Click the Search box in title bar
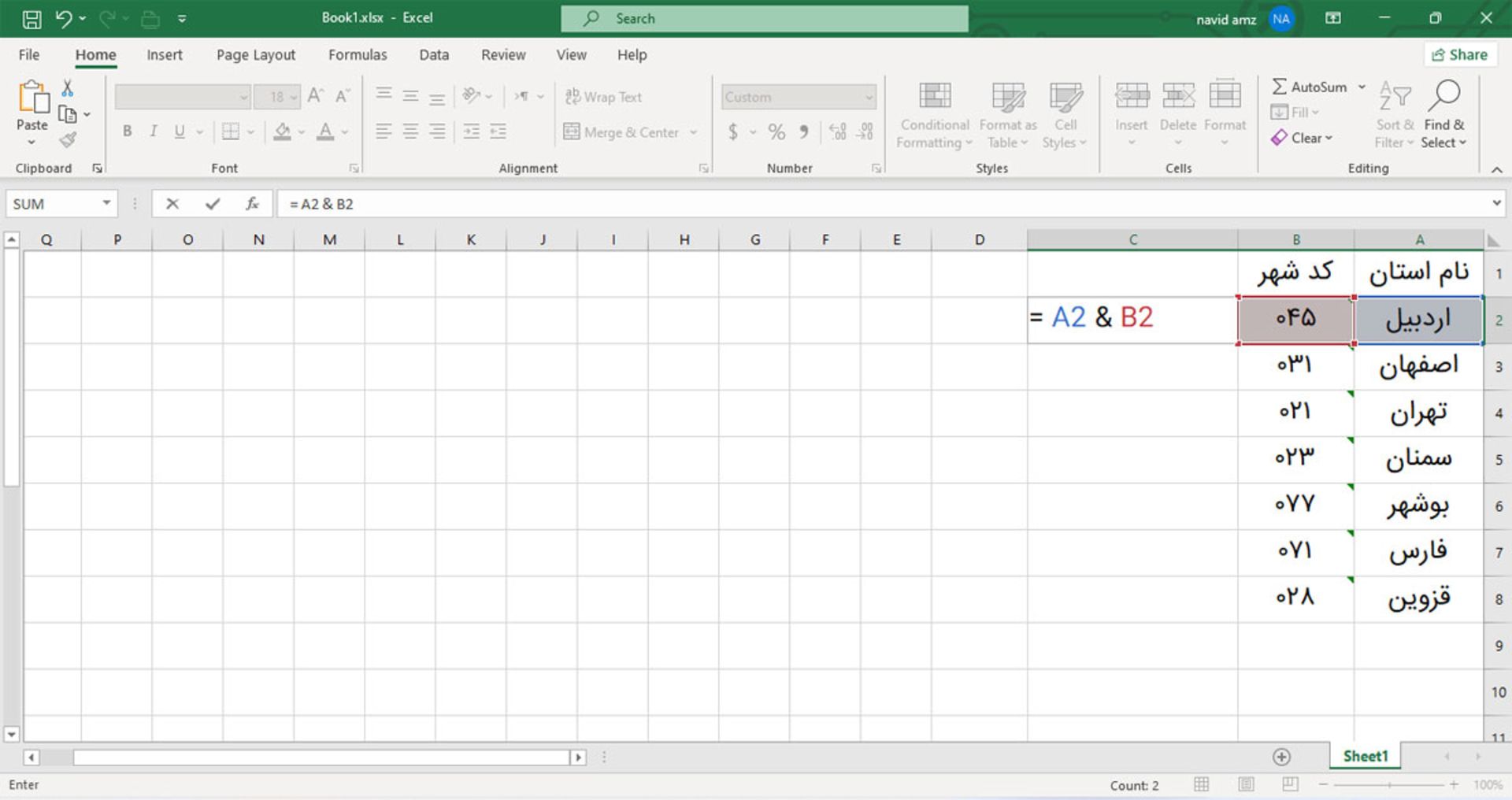This screenshot has height=800, width=1512. 764,19
